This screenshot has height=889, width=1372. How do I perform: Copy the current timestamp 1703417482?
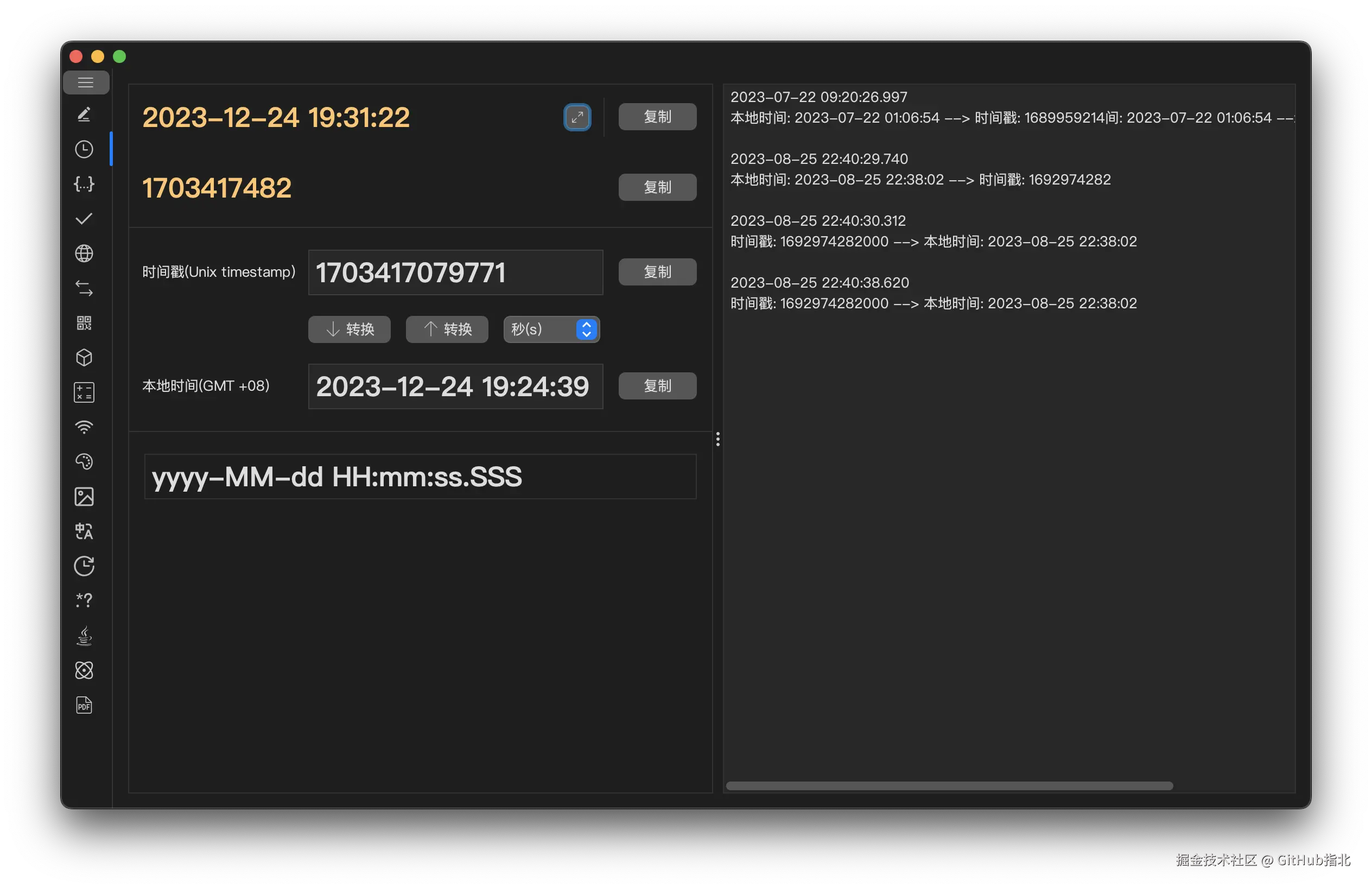657,187
